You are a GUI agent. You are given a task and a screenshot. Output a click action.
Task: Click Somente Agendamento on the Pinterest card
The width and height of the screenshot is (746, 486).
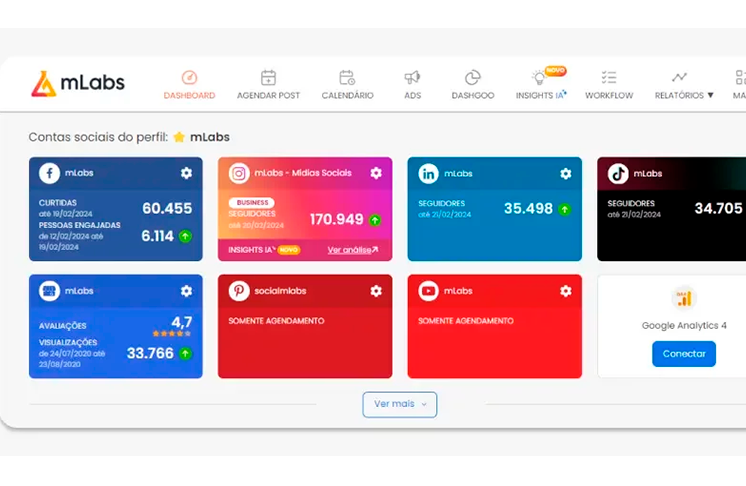[276, 321]
